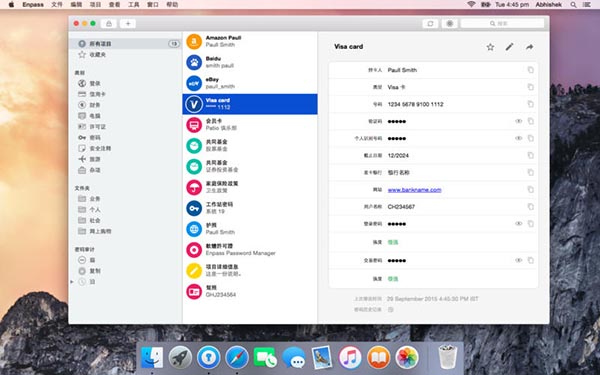Viewport: 600px width, 375px height.
Task: Expand the 旧 password audit entry
Action: 72,282
